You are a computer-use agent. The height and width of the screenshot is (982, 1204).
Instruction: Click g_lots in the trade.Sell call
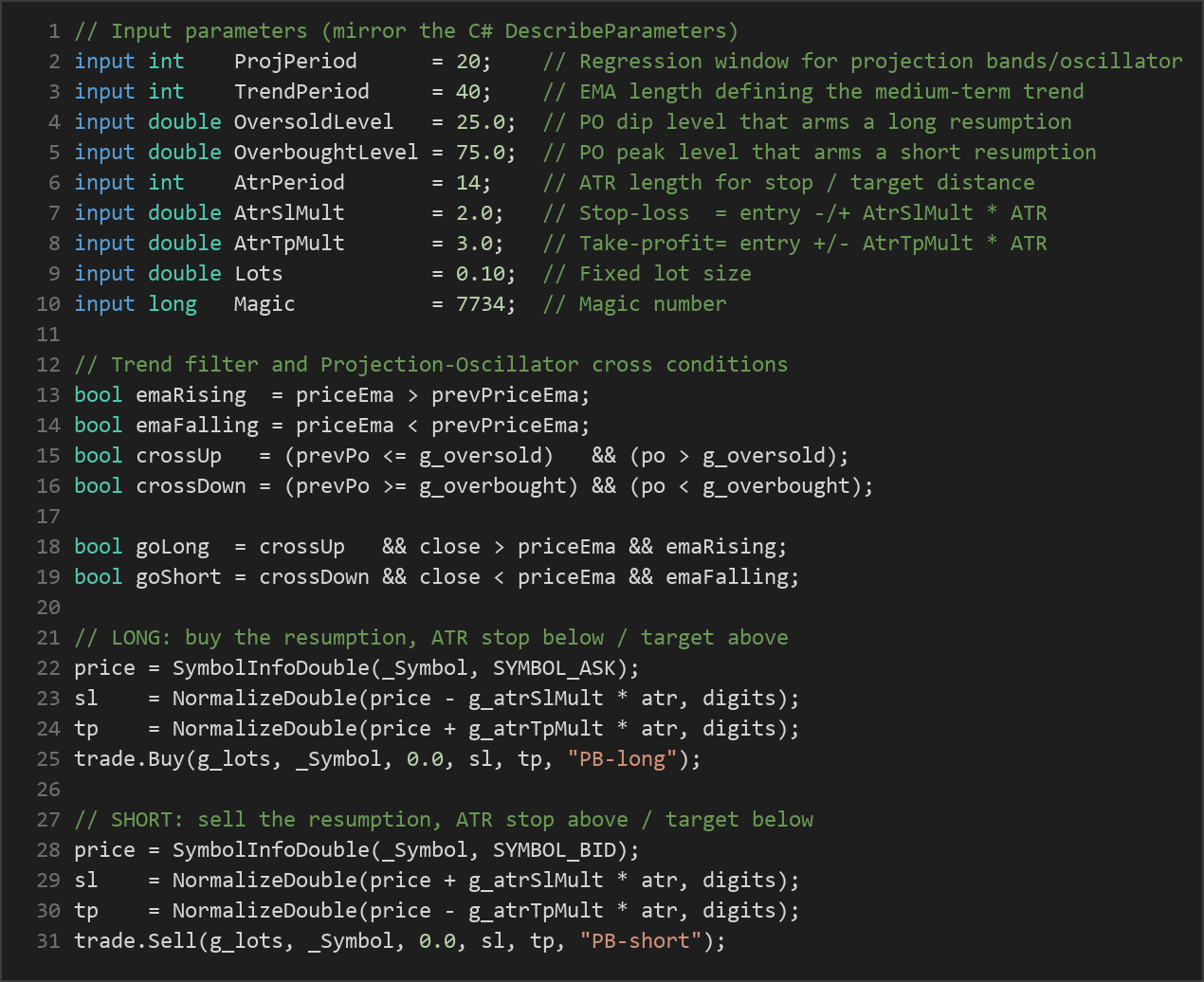click(246, 941)
